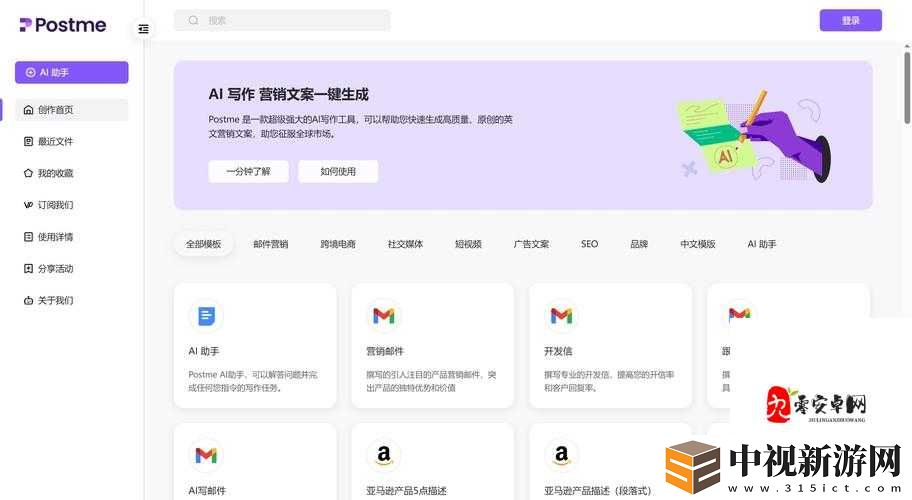Click the 开发信 card title
The width and height of the screenshot is (912, 500).
[x=558, y=351]
